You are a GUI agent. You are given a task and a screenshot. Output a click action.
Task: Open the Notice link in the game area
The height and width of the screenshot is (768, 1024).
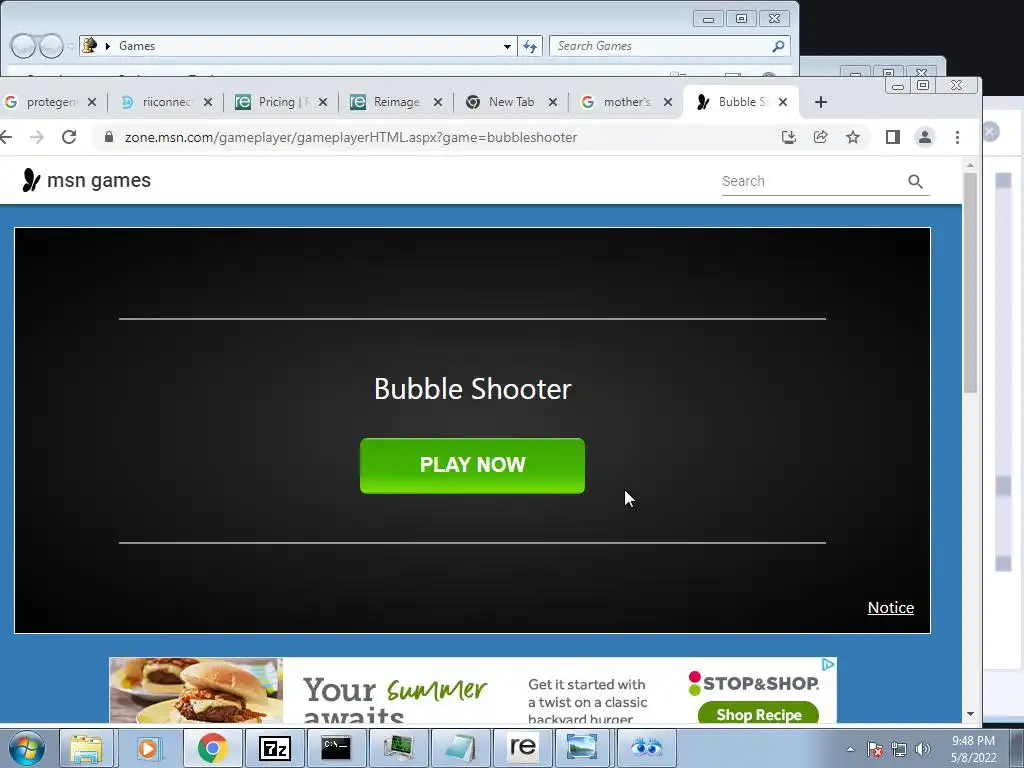(x=890, y=607)
